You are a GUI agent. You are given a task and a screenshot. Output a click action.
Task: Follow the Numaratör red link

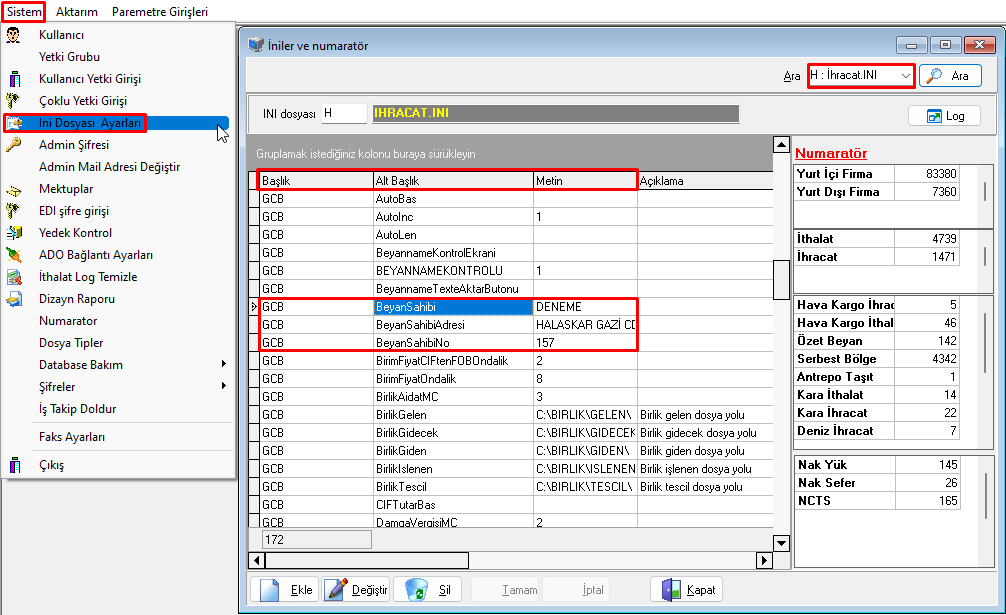point(831,153)
